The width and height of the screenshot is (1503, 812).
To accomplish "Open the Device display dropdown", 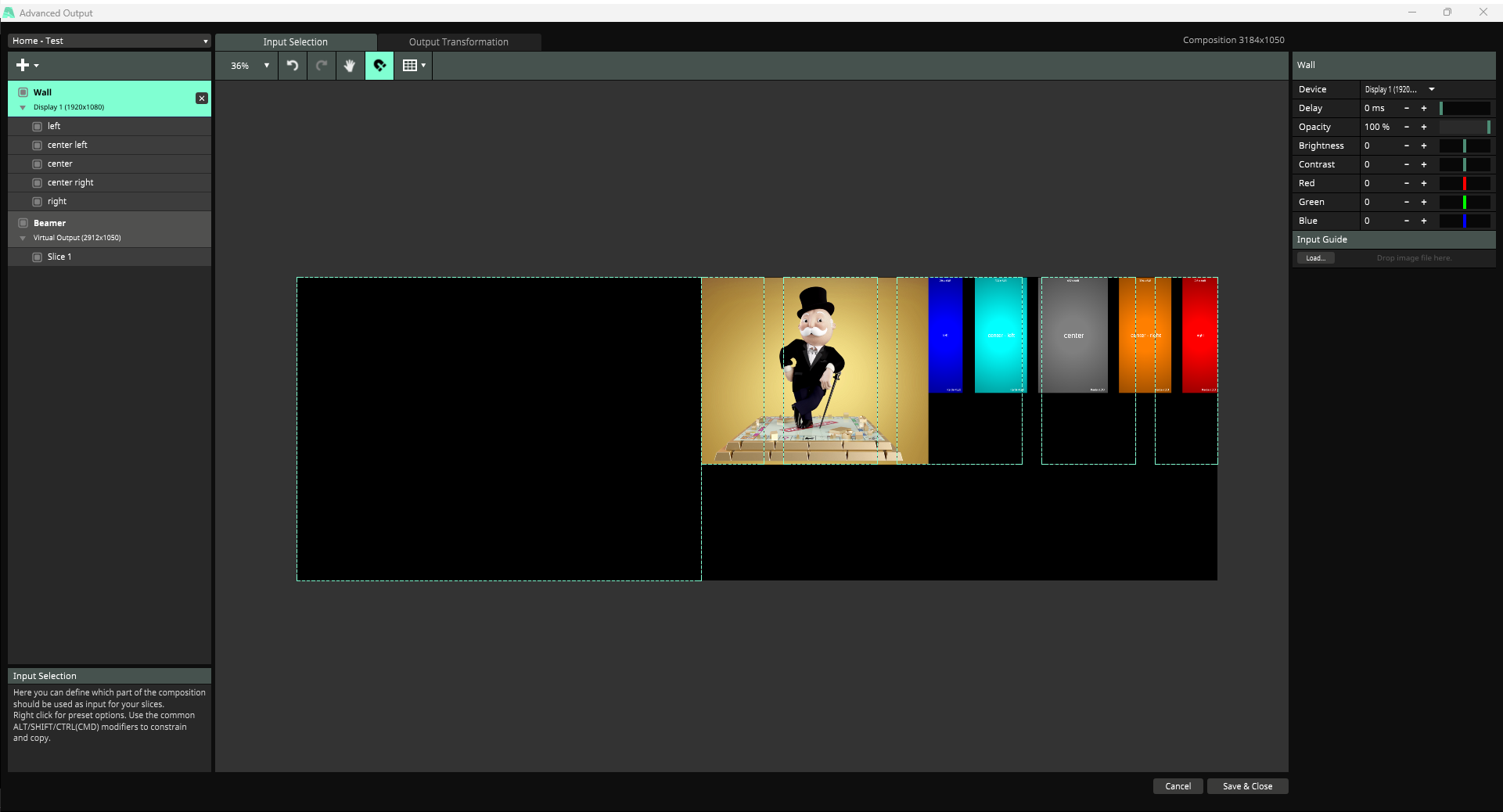I will coord(1400,90).
